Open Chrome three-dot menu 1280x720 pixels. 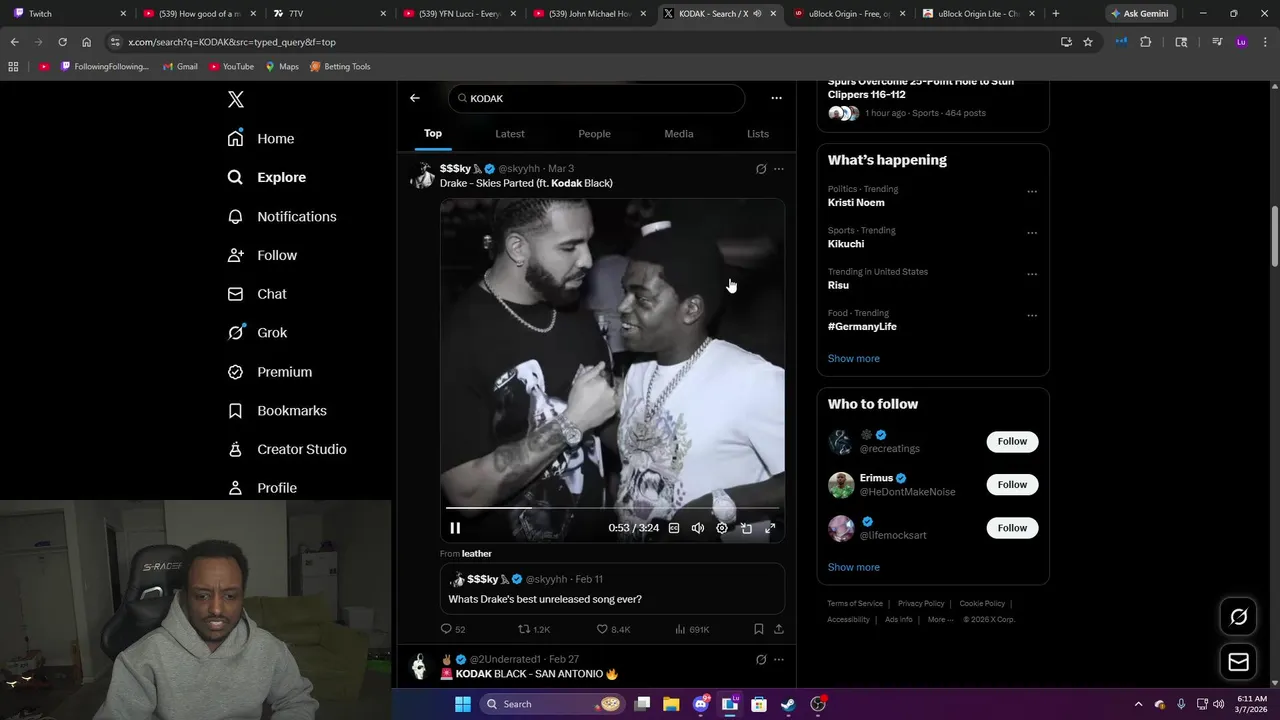(x=1264, y=42)
